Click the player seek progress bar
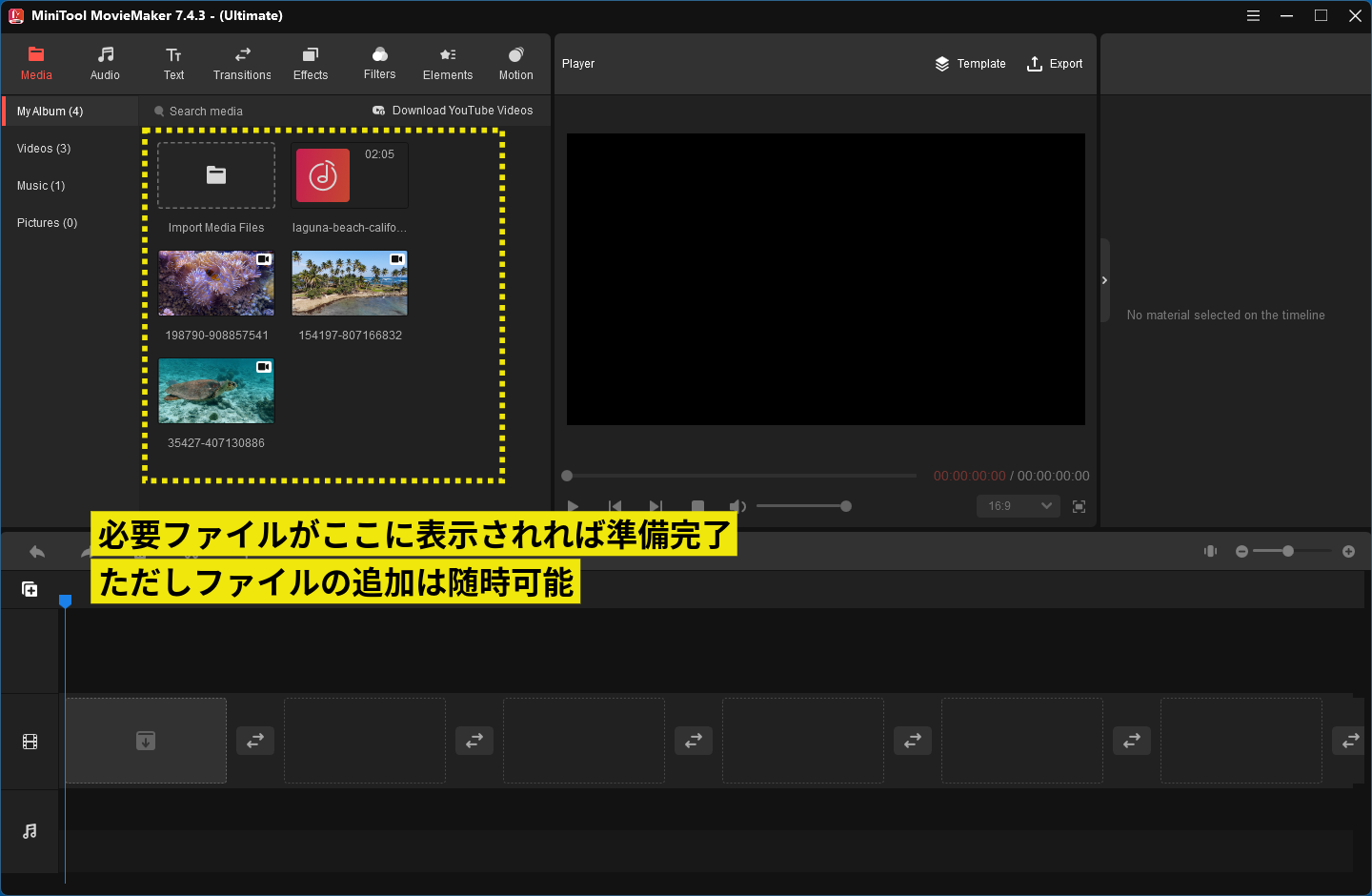Image resolution: width=1372 pixels, height=896 pixels. 739,476
